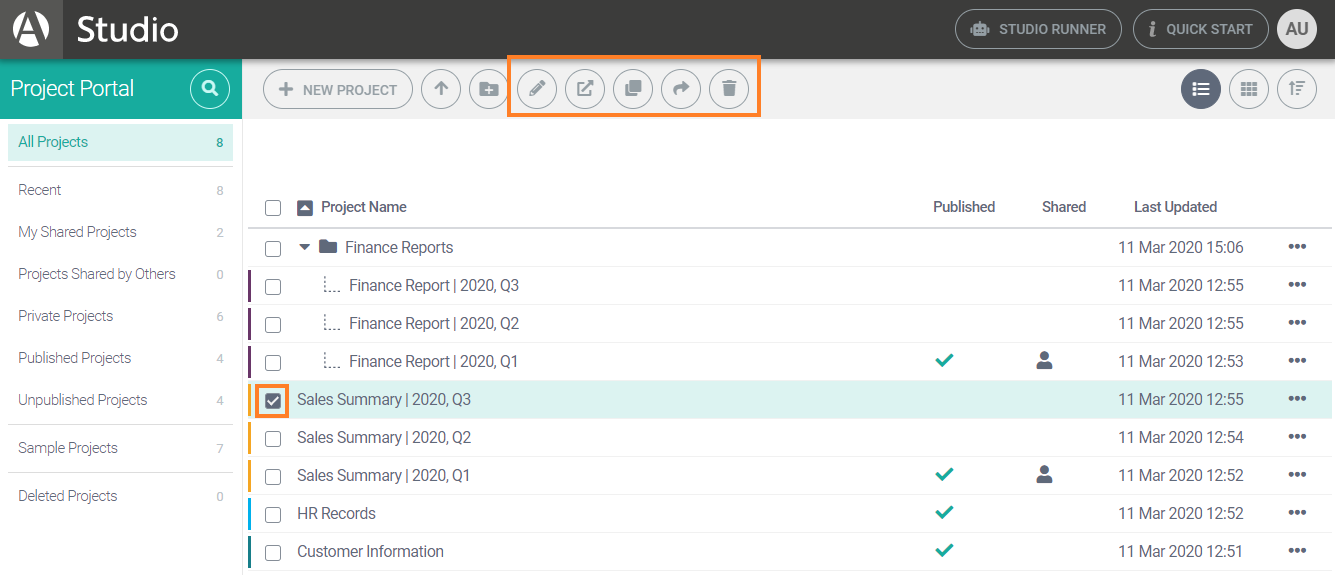Image resolution: width=1335 pixels, height=575 pixels.
Task: Click the pencil edit project icon
Action: tap(537, 89)
